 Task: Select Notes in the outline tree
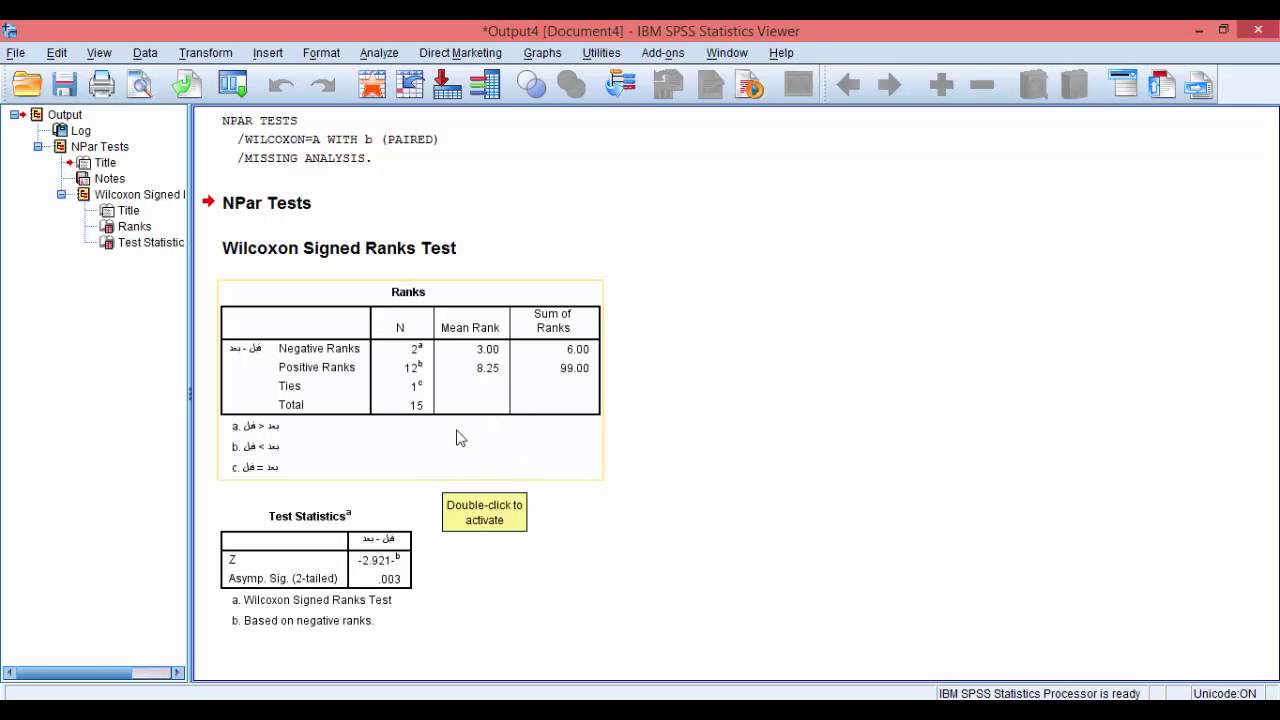(x=110, y=179)
